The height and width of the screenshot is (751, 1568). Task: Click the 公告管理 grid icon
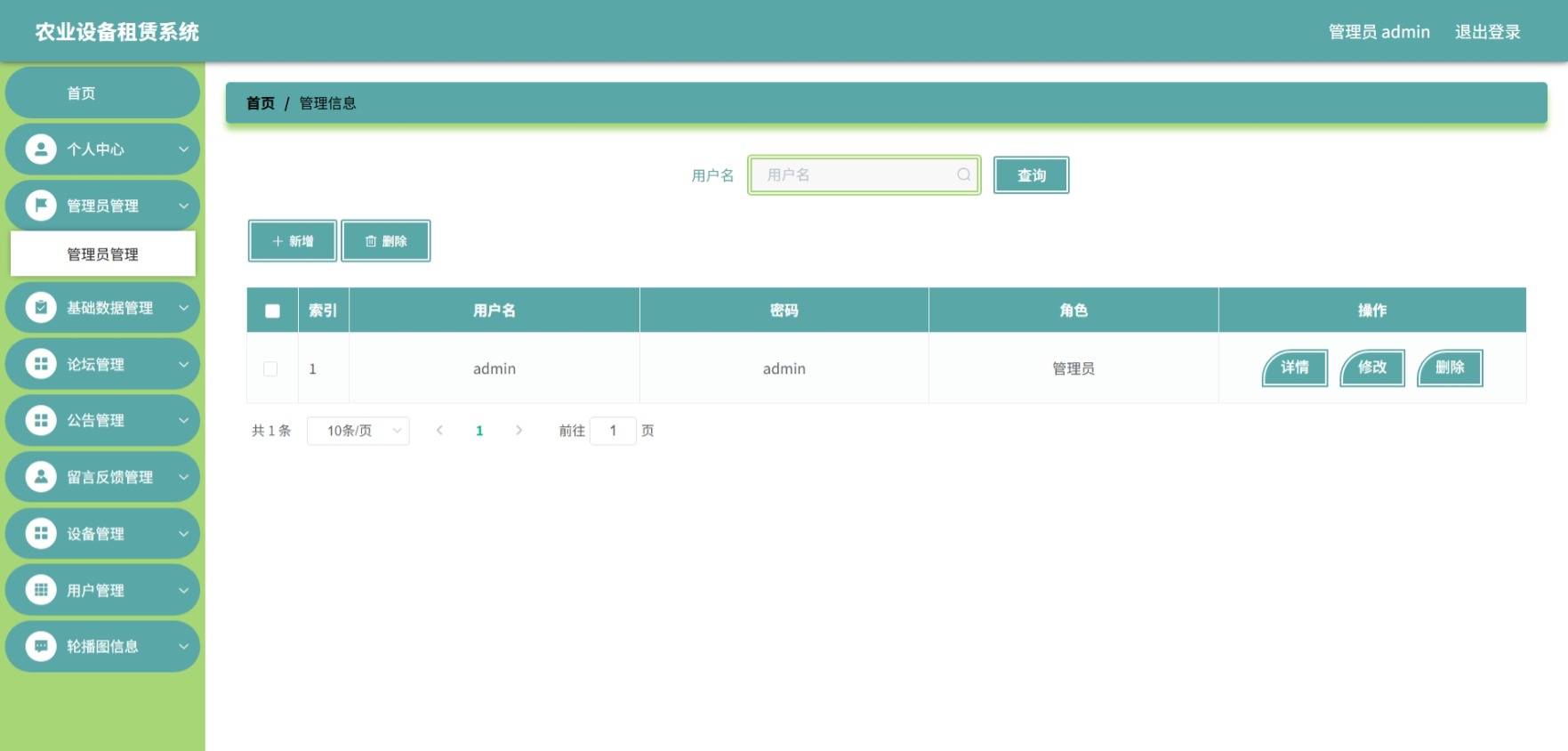tap(40, 420)
